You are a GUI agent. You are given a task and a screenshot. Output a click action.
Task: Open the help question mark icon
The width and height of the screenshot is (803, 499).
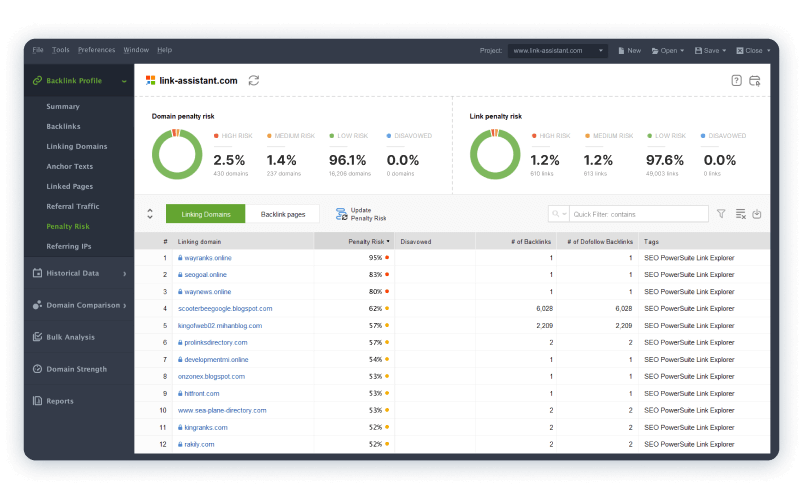736,80
